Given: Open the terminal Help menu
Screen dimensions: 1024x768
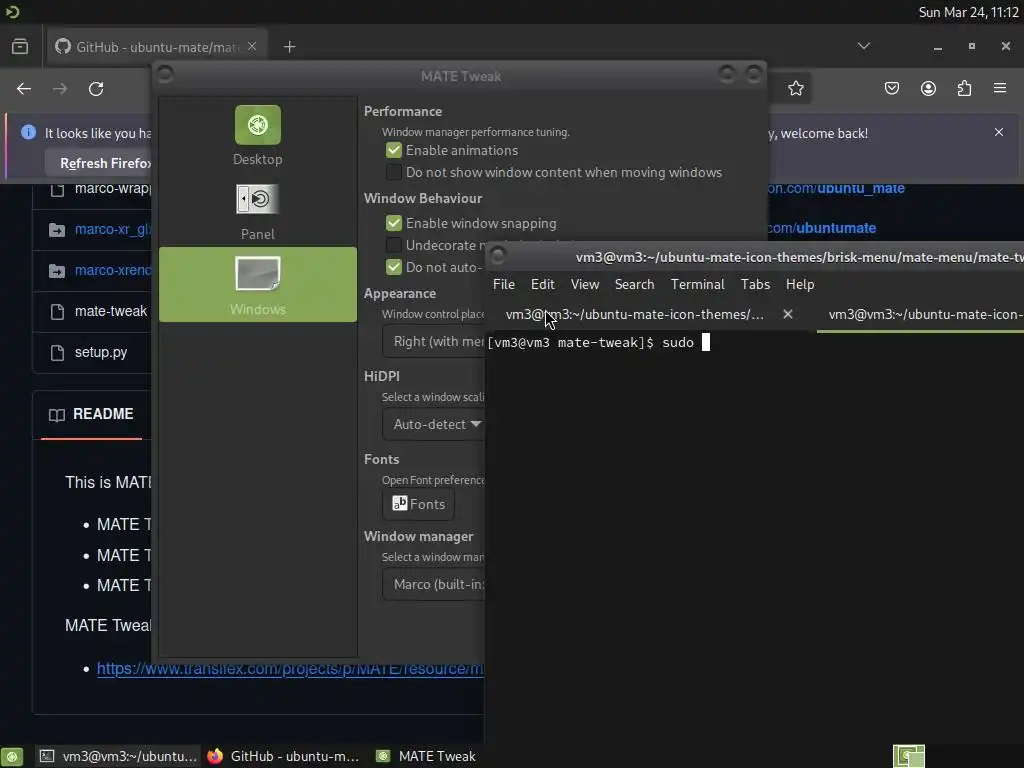Looking at the screenshot, I should [x=799, y=284].
